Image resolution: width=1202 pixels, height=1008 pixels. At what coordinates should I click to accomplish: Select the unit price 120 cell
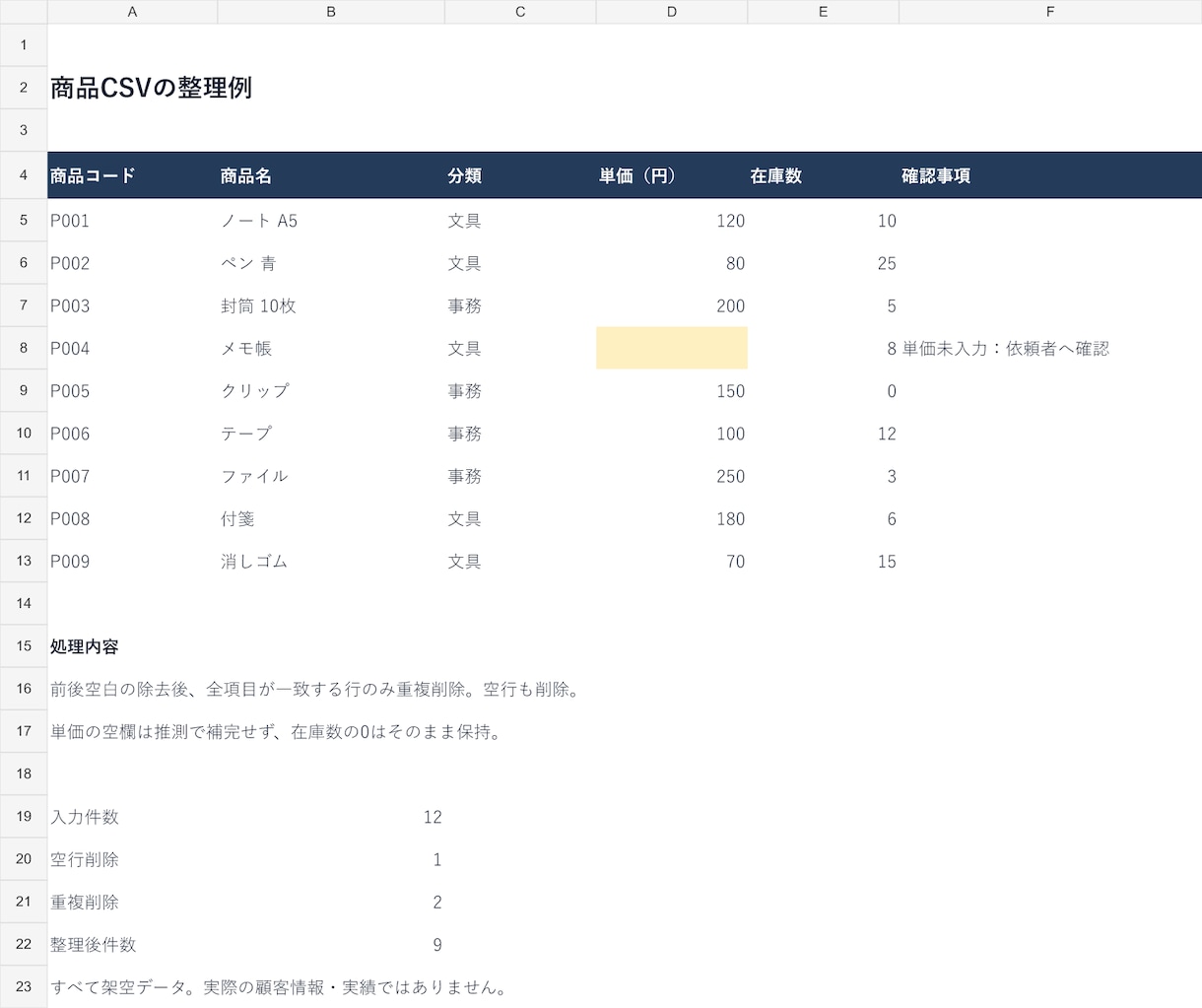point(672,221)
